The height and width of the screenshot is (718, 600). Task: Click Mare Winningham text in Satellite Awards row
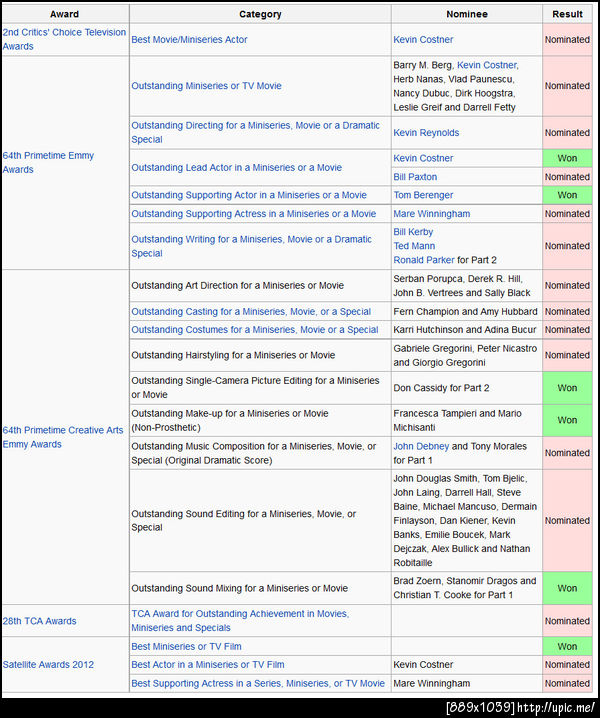coord(431,684)
